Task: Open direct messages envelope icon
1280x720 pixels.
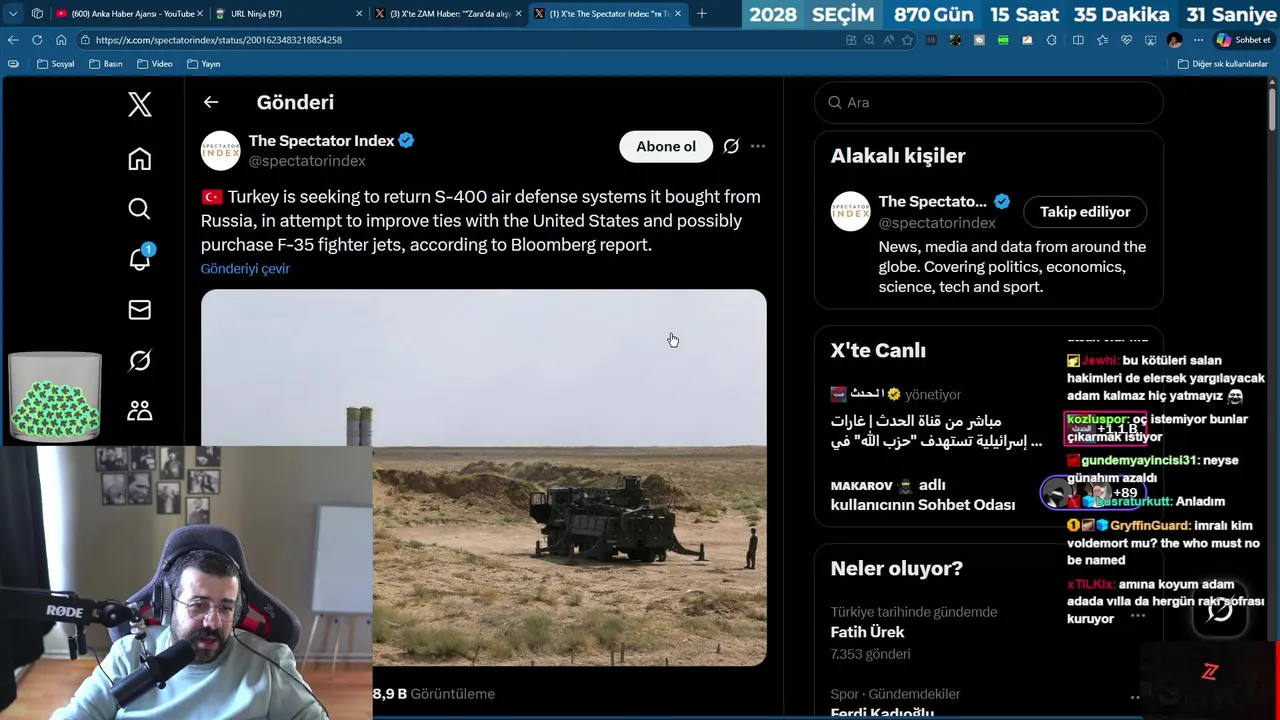Action: (139, 310)
